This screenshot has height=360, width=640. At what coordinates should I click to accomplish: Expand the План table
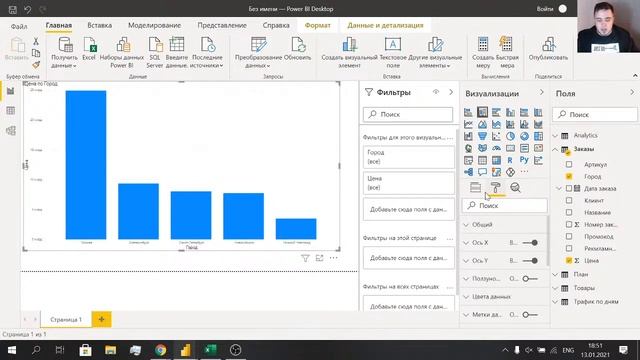point(555,274)
